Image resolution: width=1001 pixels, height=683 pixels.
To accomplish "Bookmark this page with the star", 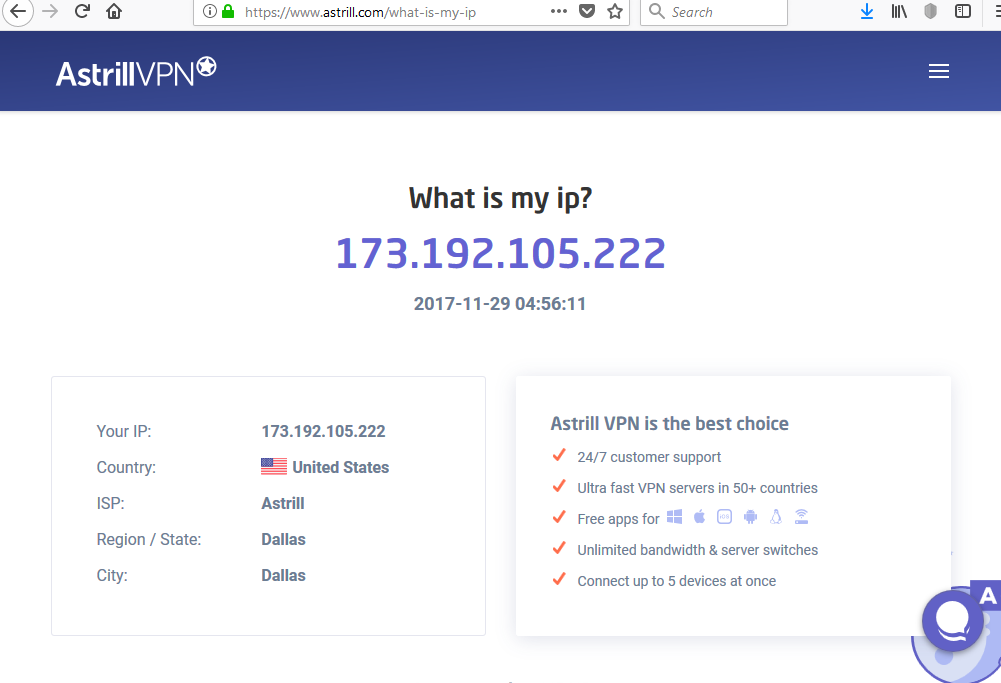I will tap(615, 11).
